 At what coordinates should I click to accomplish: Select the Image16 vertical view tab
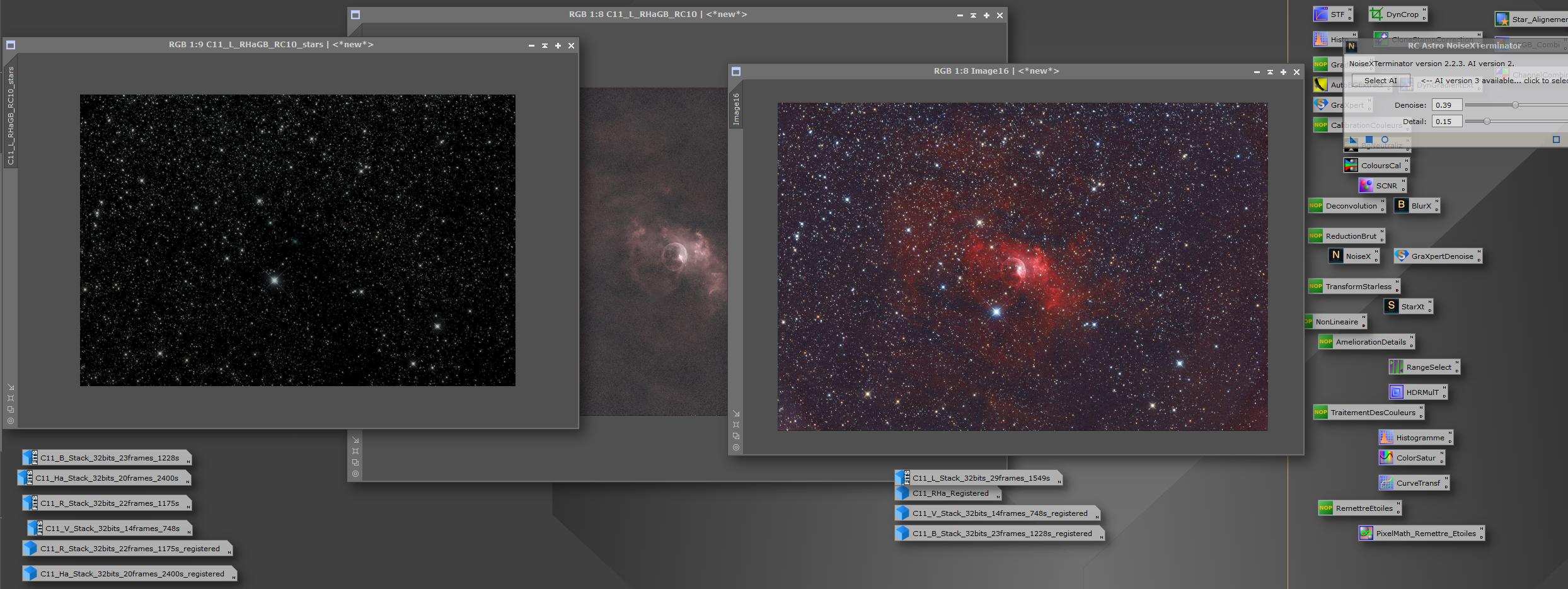736,109
